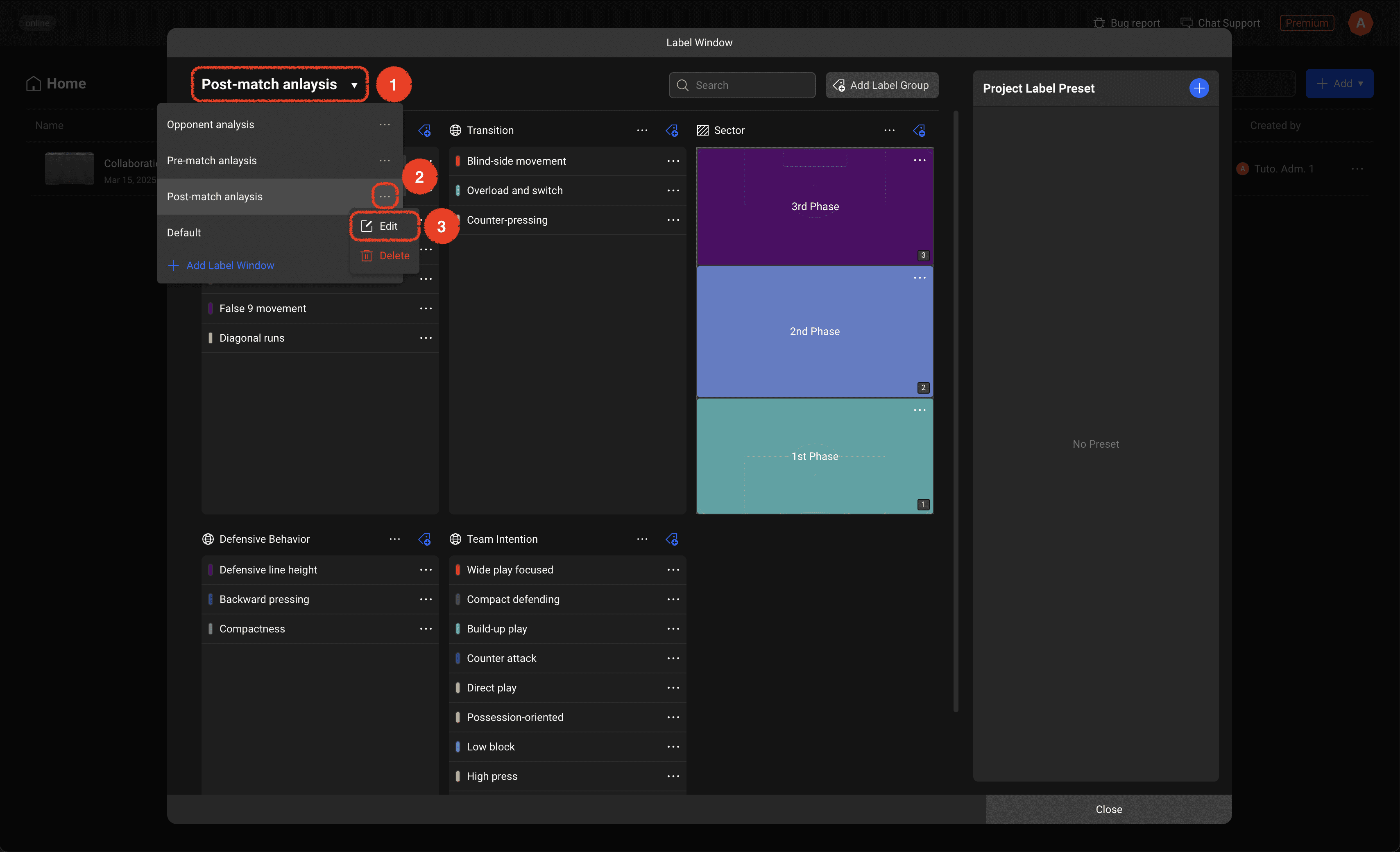Open three-dot menu on 3rd Phase sector

tap(919, 160)
